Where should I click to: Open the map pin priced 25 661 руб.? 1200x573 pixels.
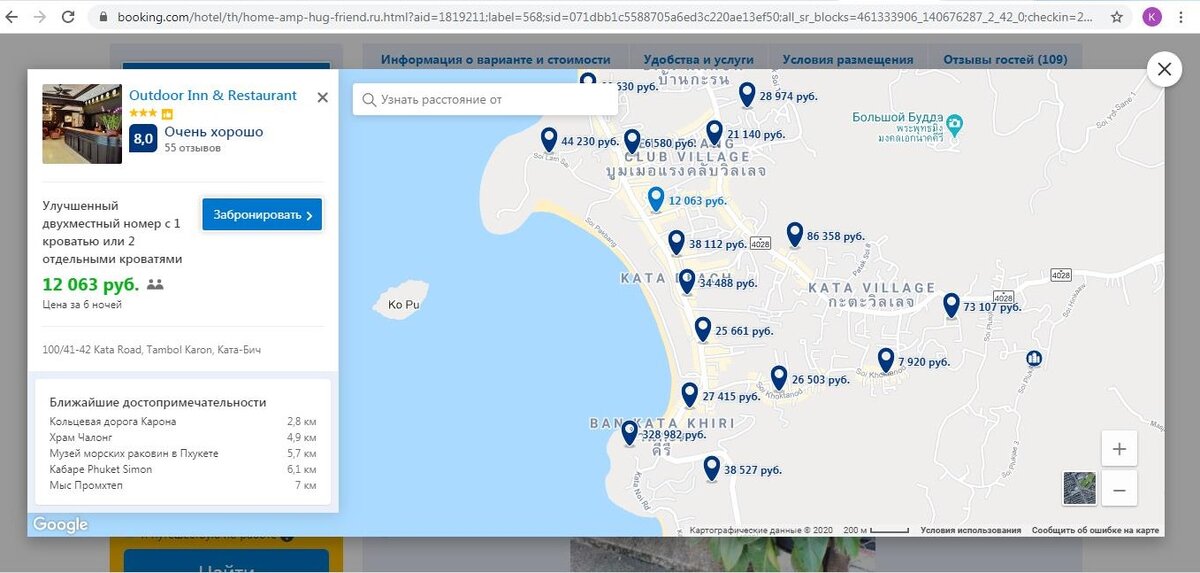703,330
